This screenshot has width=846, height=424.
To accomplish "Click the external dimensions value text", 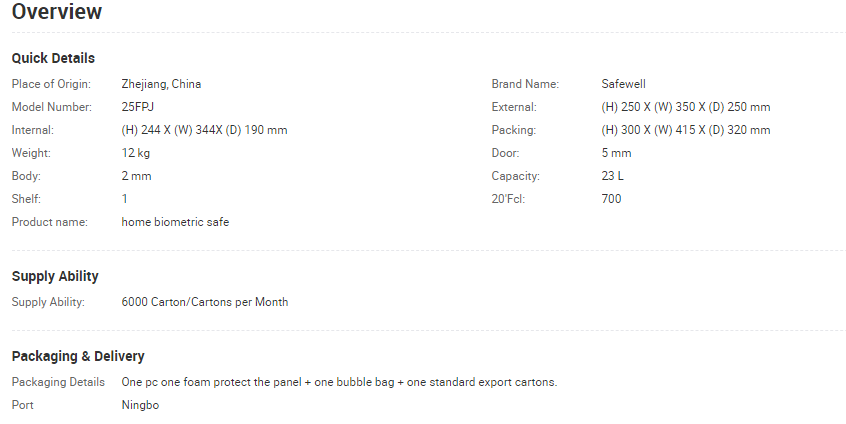I will pyautogui.click(x=686, y=107).
